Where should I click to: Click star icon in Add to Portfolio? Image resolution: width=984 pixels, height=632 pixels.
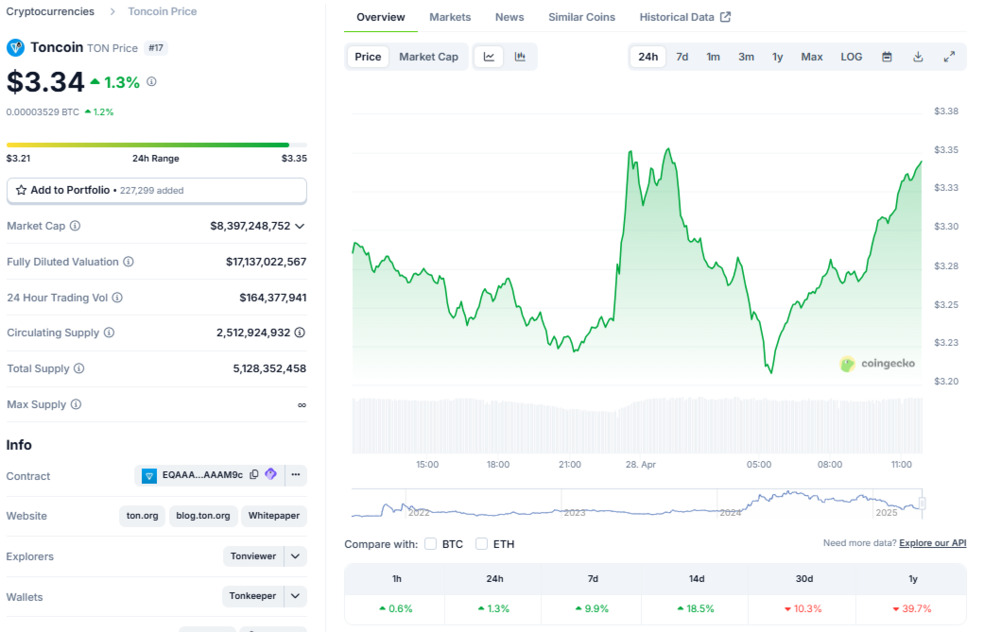coord(21,190)
